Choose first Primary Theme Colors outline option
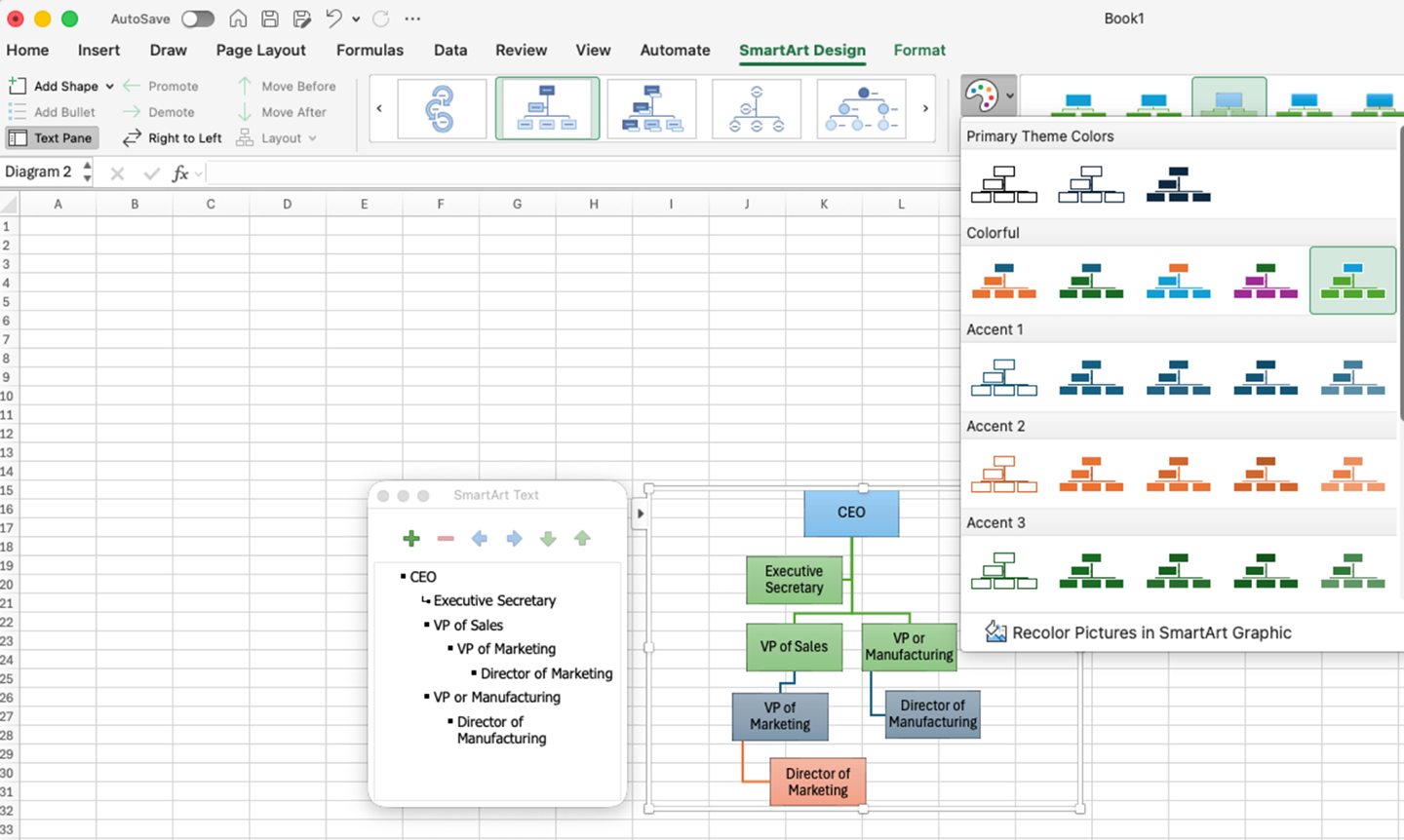1404x840 pixels. tap(1004, 184)
